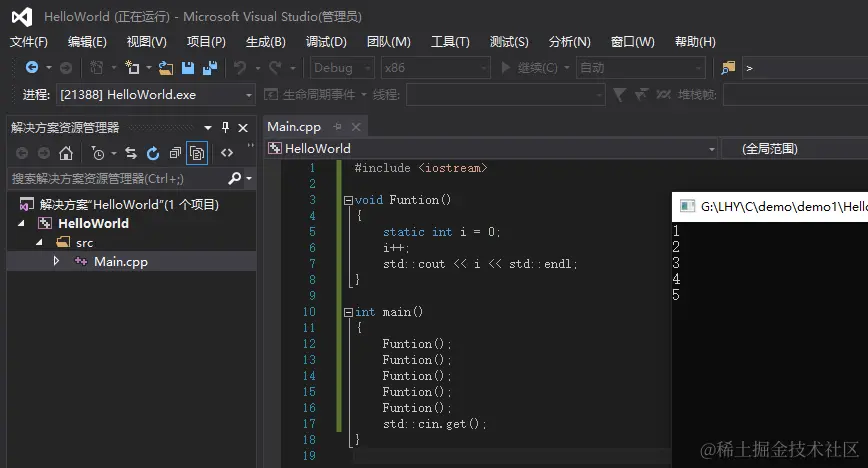Click the 继续(C) continue button
868x468 pixels.
tap(529, 68)
